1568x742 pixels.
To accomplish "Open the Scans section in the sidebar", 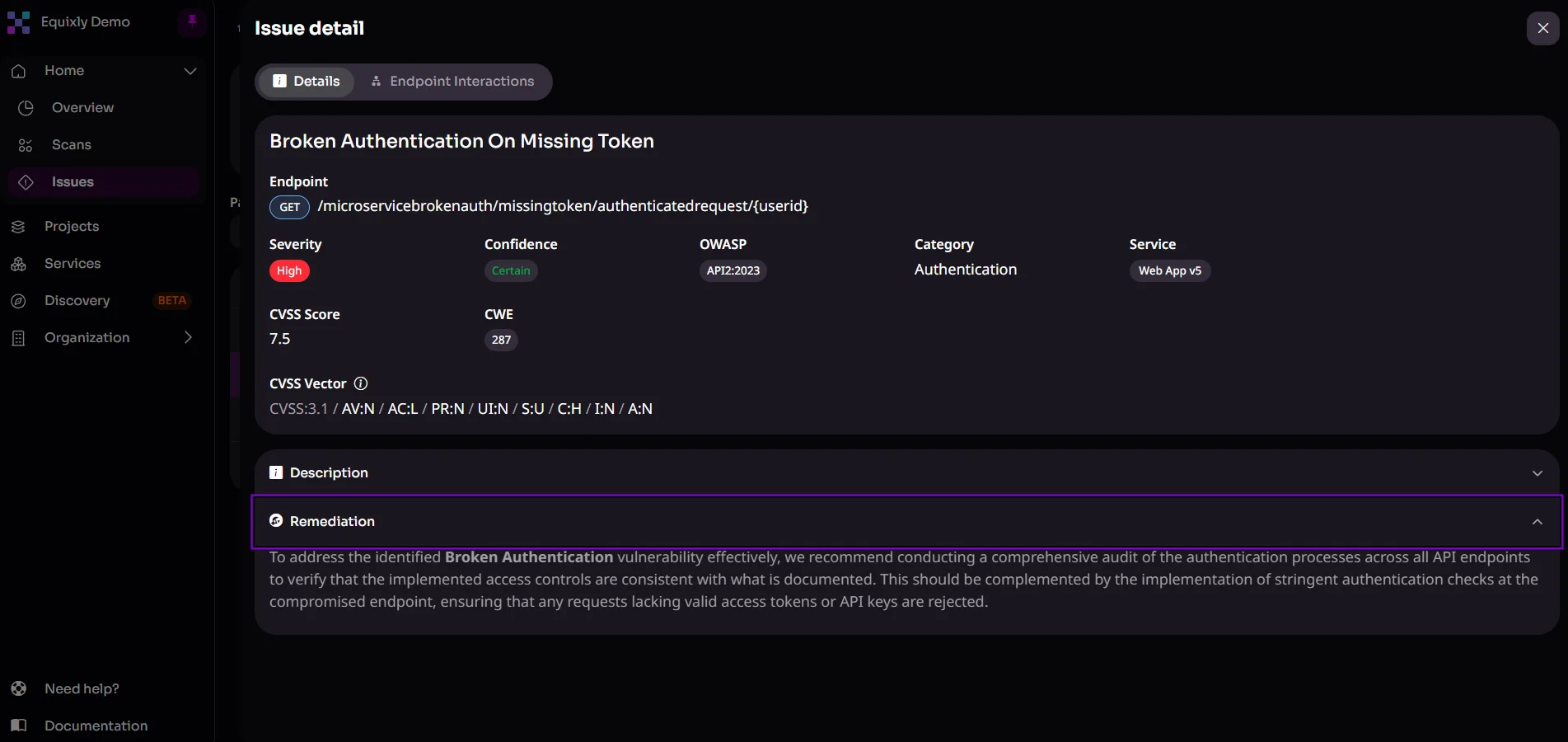I will tap(71, 144).
